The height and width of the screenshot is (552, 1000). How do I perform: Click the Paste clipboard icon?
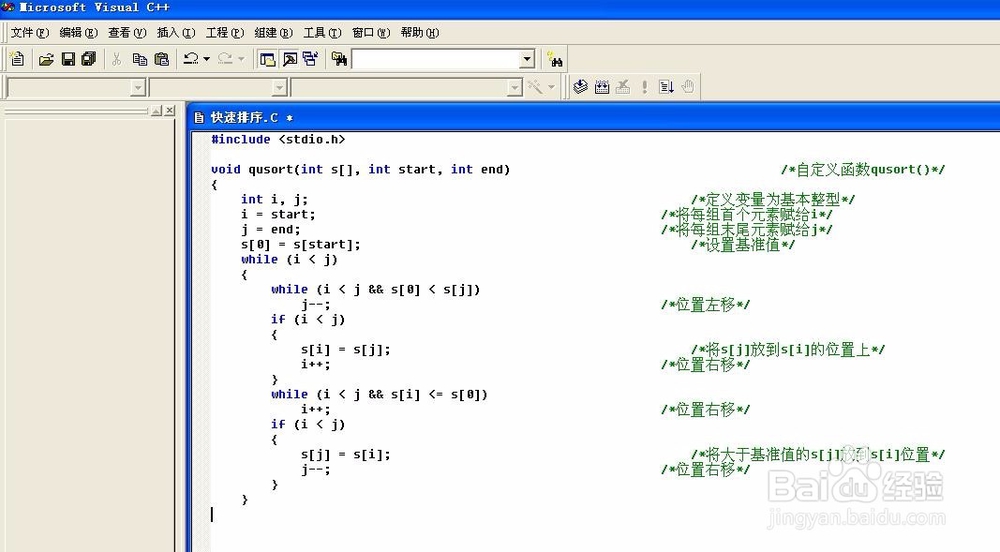click(x=162, y=59)
